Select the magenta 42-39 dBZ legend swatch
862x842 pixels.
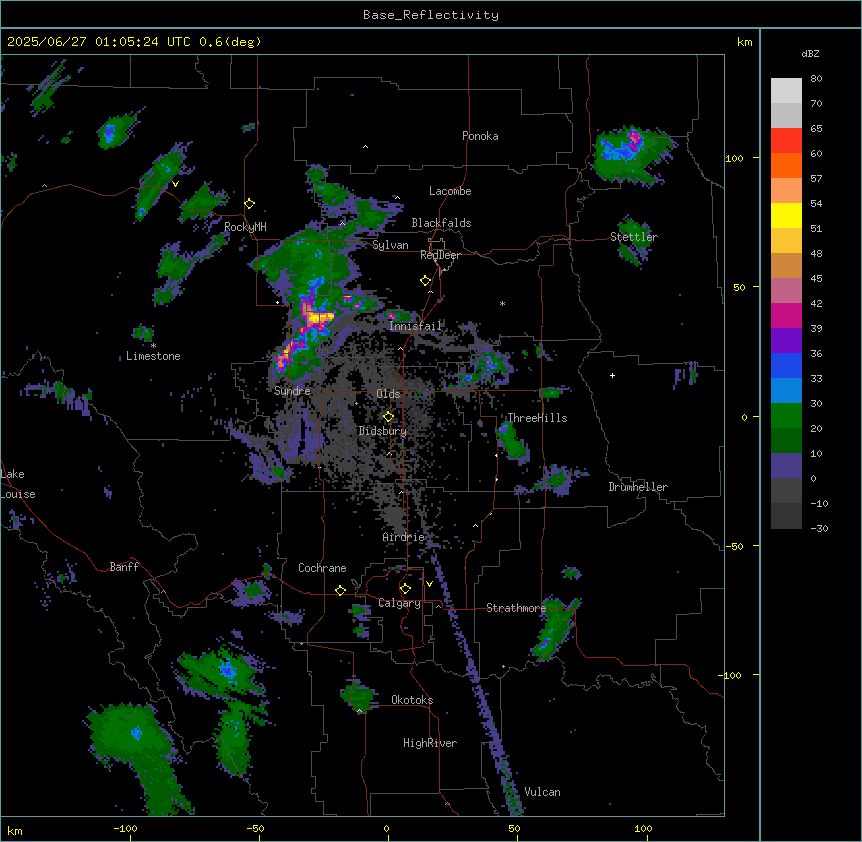pos(786,315)
